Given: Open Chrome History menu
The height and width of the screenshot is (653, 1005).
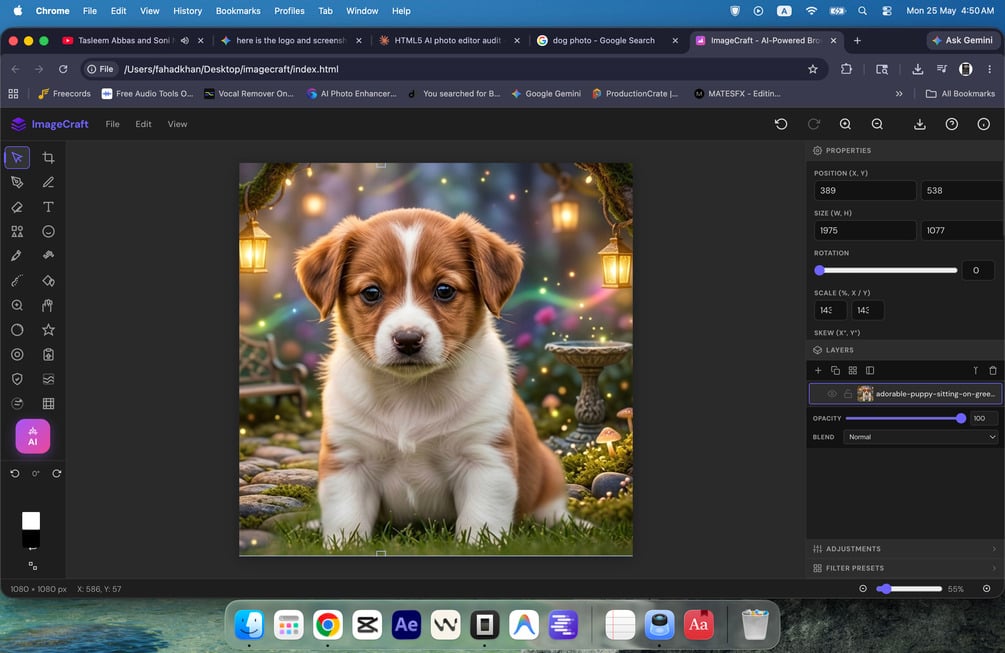Looking at the screenshot, I should pyautogui.click(x=187, y=11).
